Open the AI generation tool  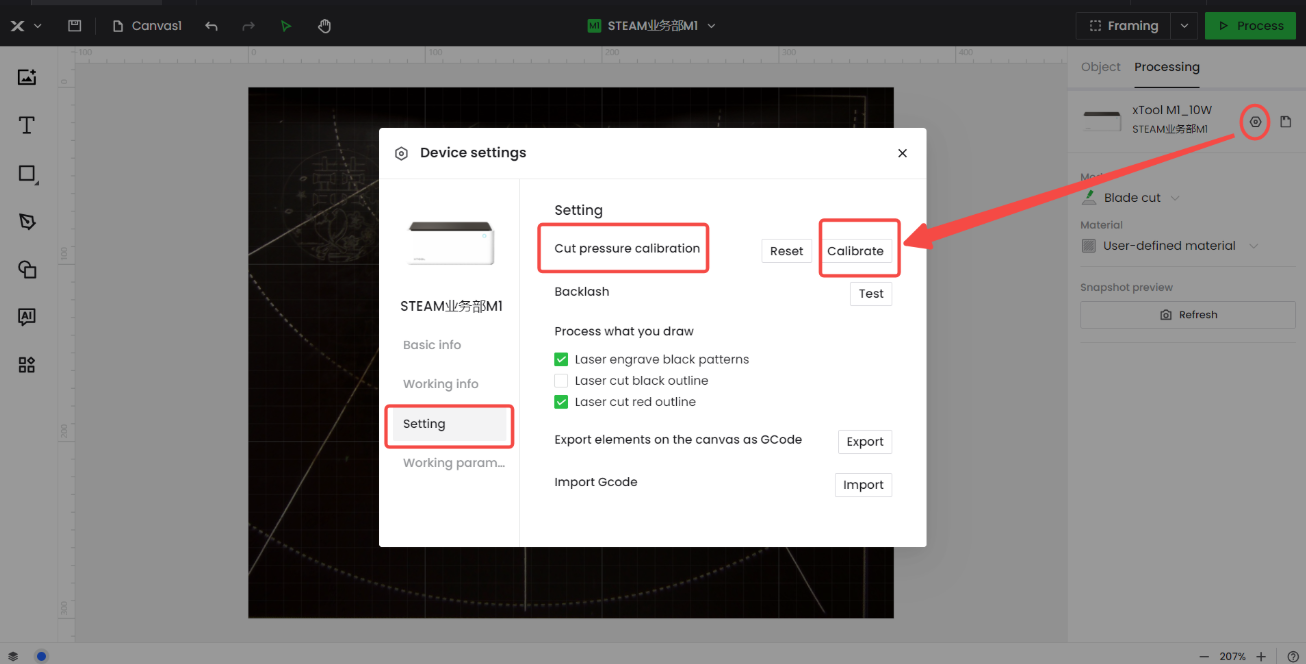tap(27, 317)
